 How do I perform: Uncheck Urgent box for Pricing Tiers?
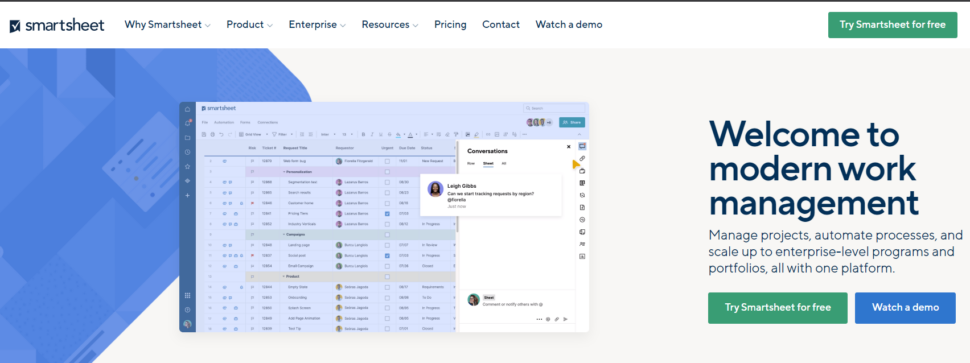pos(387,213)
